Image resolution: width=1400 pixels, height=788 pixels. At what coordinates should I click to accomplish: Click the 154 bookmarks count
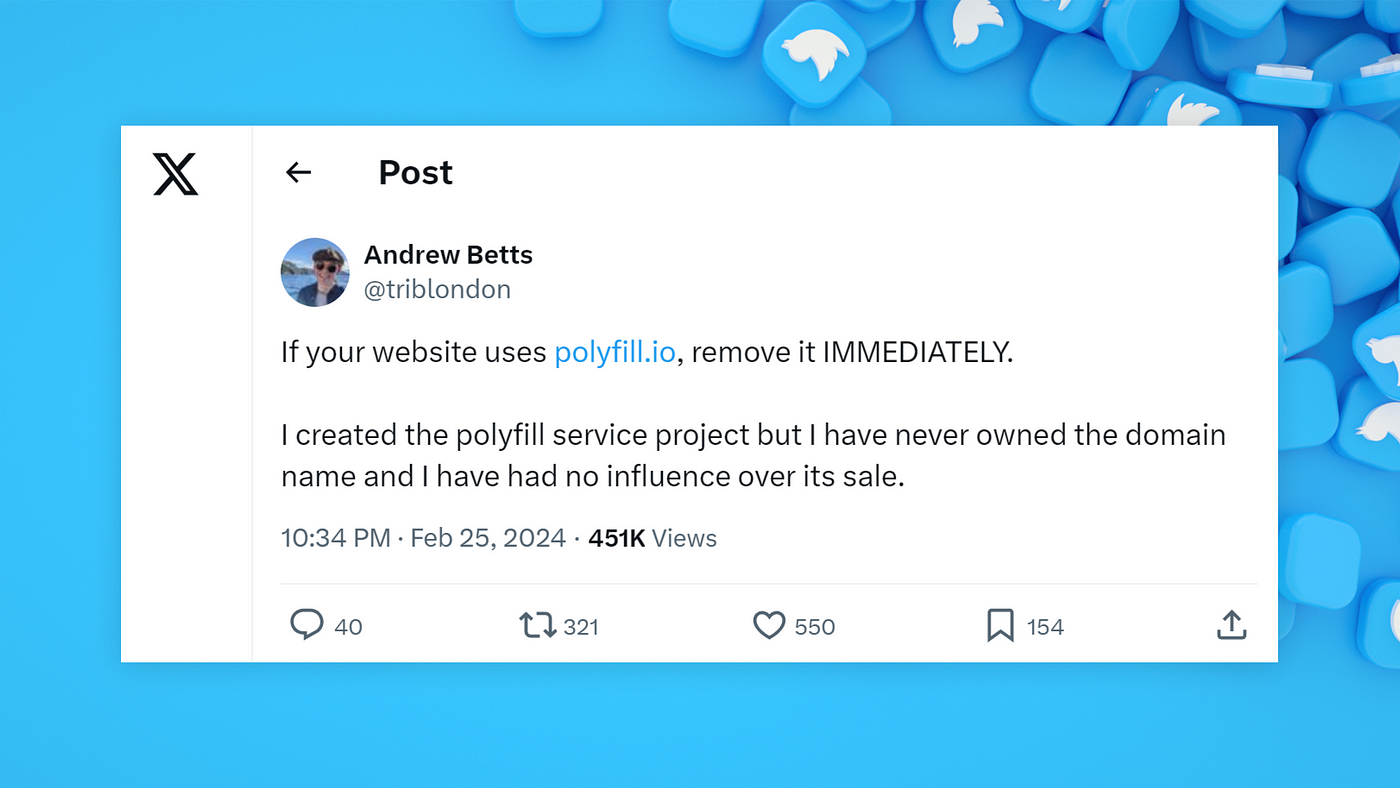pyautogui.click(x=1045, y=627)
